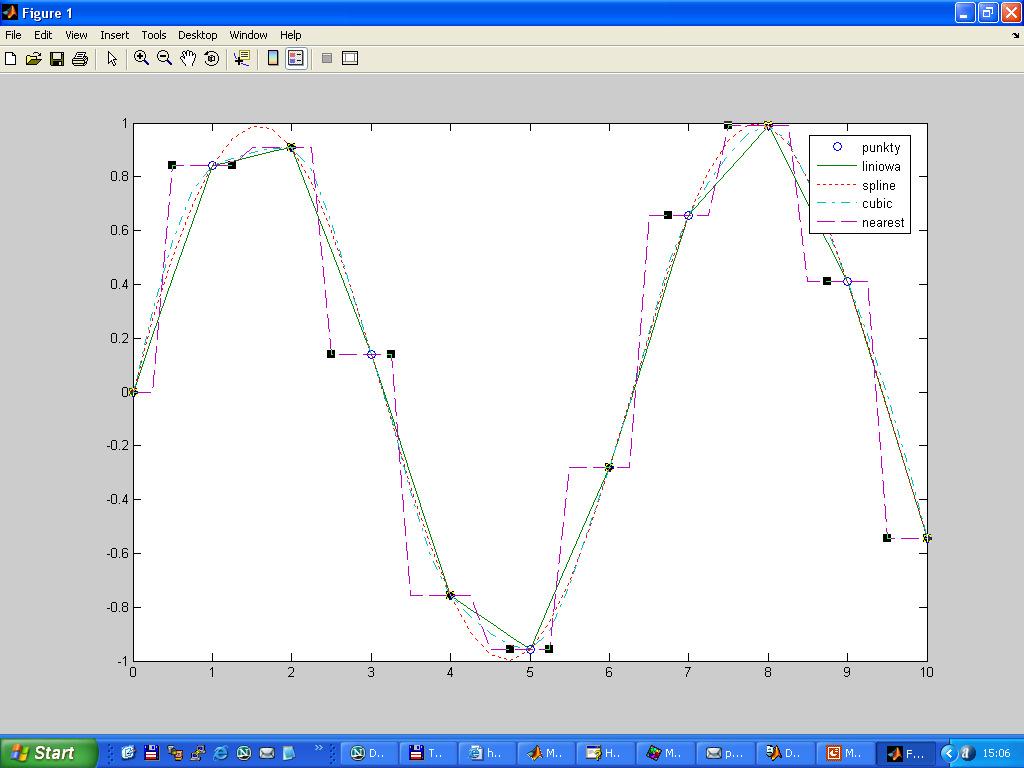This screenshot has height=768, width=1024.
Task: Open the Edit menu
Action: click(x=43, y=35)
